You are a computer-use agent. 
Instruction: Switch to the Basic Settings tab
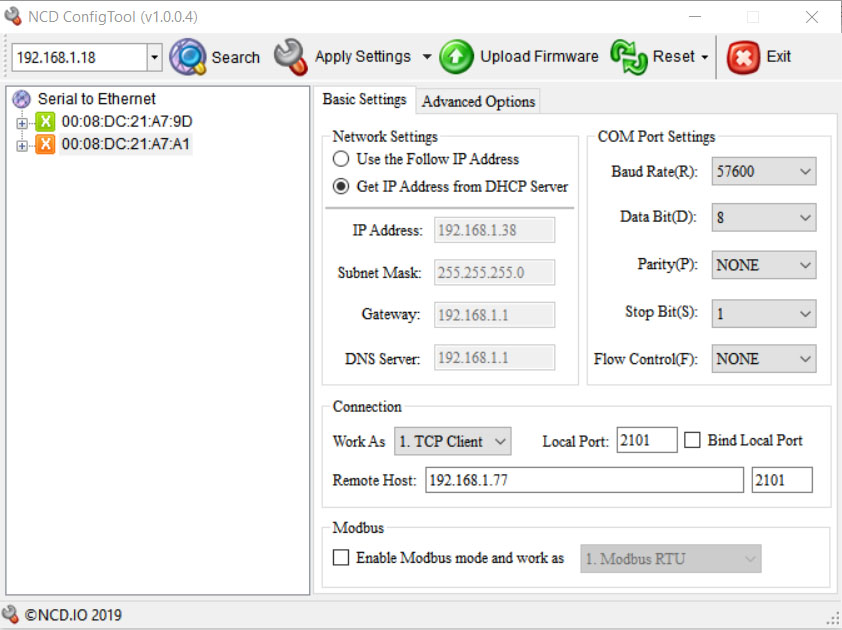pos(365,99)
